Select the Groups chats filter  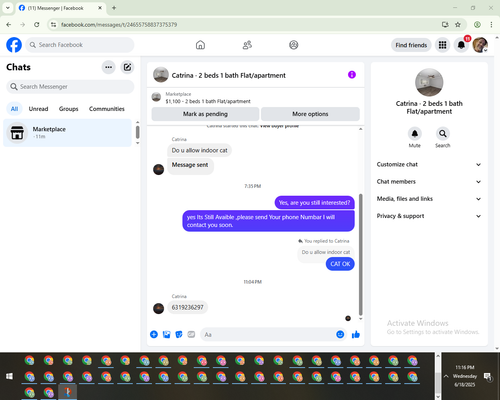click(68, 109)
